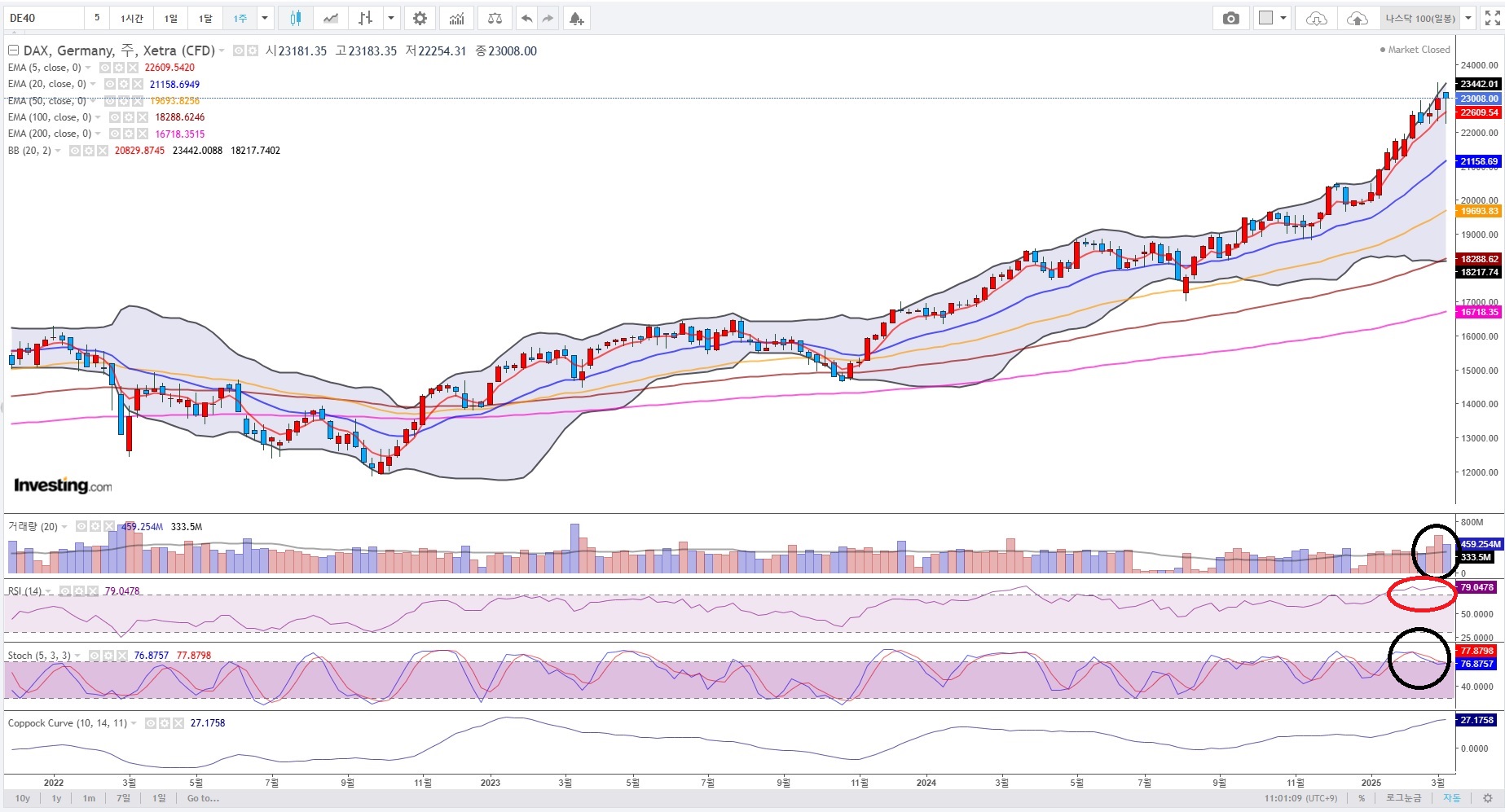Open the 11:01:09 (UTC+9) timezone menu

point(1300,798)
